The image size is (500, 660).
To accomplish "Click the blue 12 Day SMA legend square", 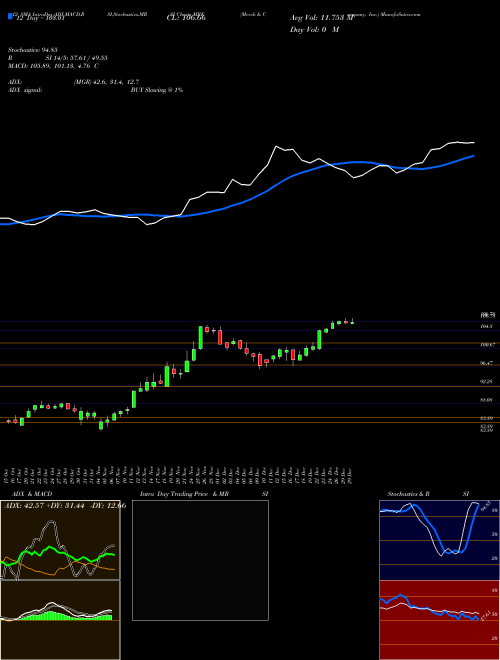I will 11,16.
